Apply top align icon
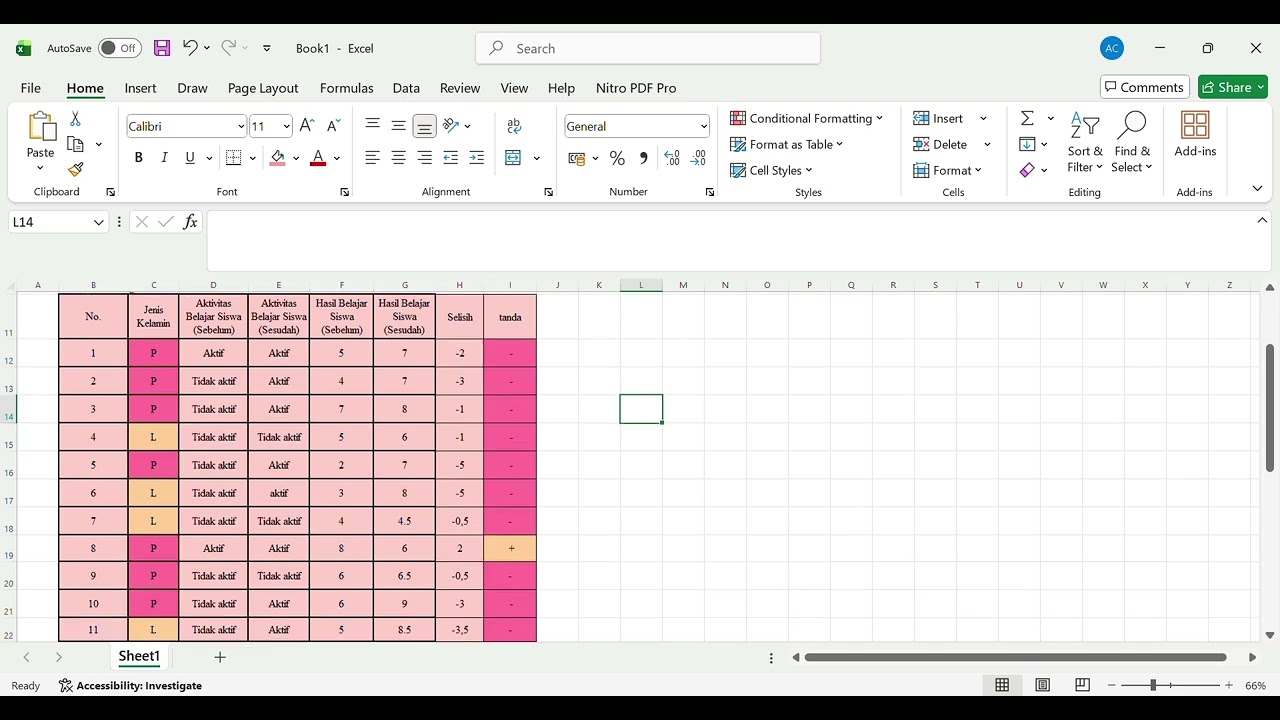The width and height of the screenshot is (1280, 720). click(x=373, y=125)
